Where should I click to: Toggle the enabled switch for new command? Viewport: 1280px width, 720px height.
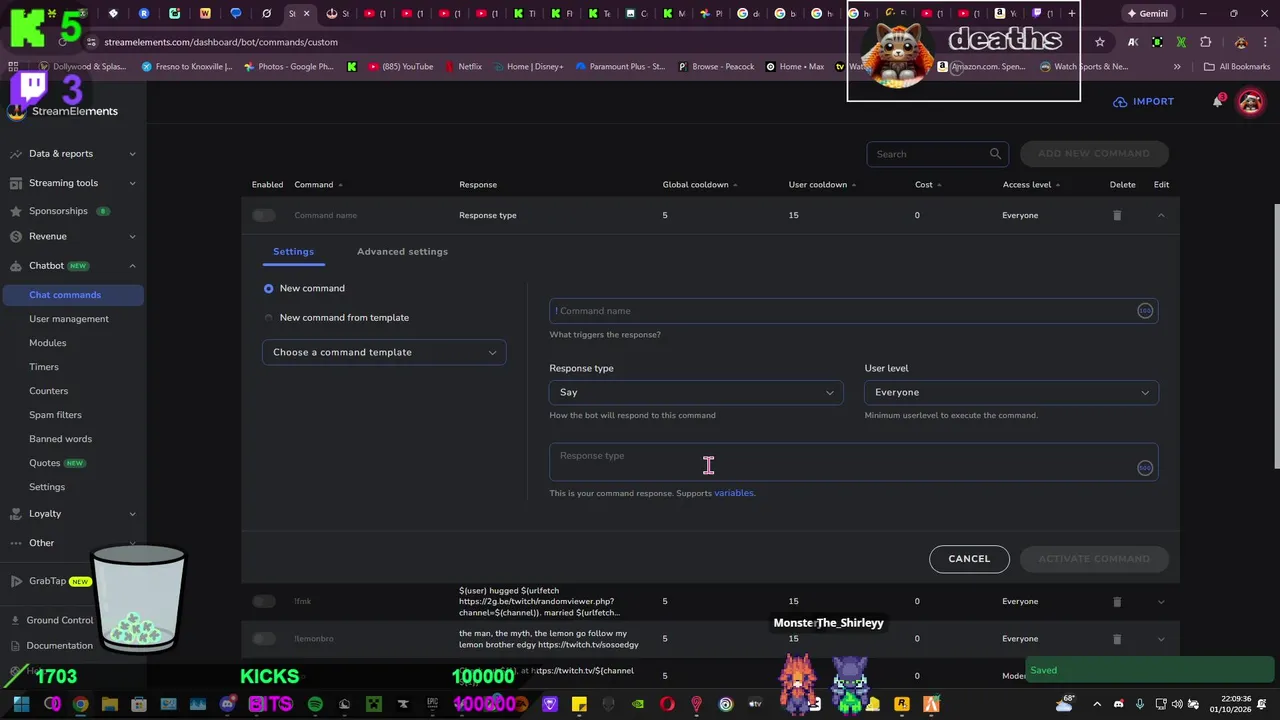[x=264, y=215]
